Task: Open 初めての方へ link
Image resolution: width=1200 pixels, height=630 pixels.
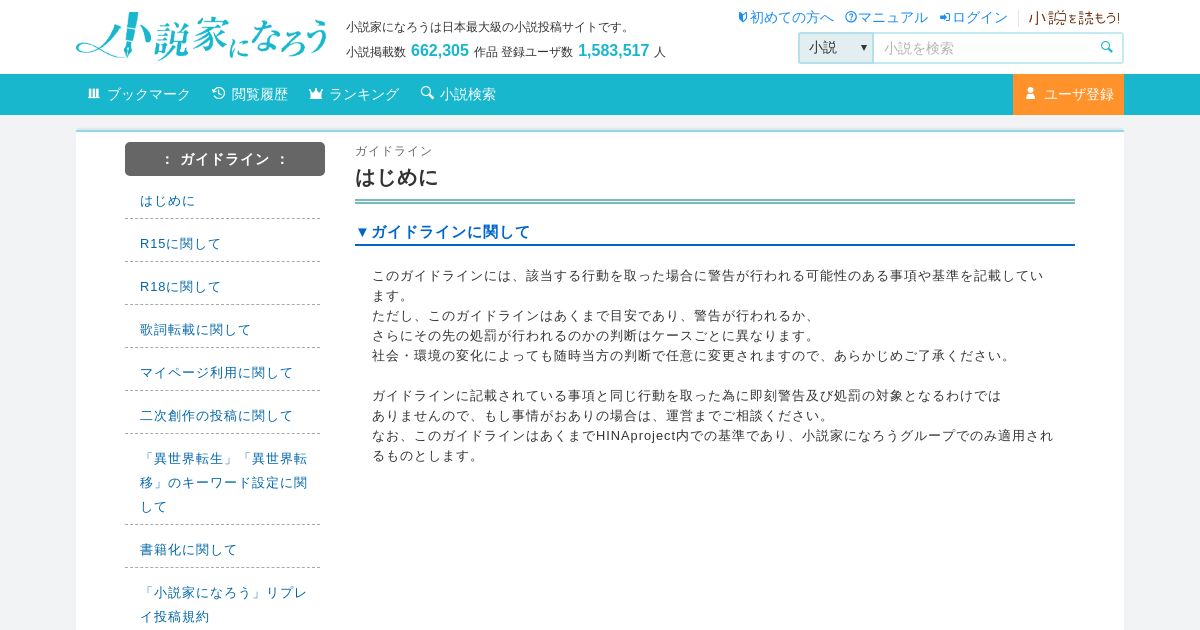Action: [792, 17]
